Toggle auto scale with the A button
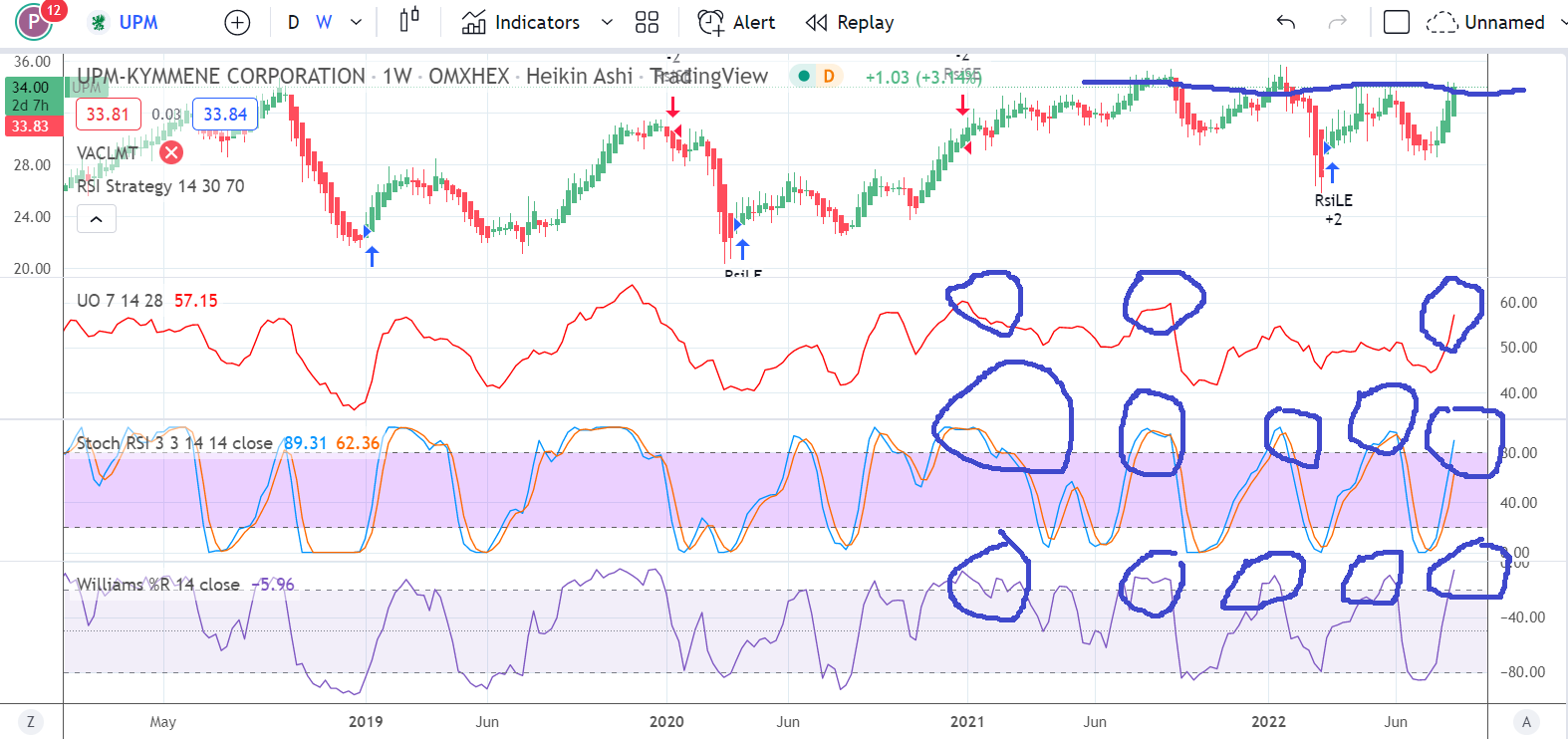The height and width of the screenshot is (739, 1568). tap(1526, 722)
